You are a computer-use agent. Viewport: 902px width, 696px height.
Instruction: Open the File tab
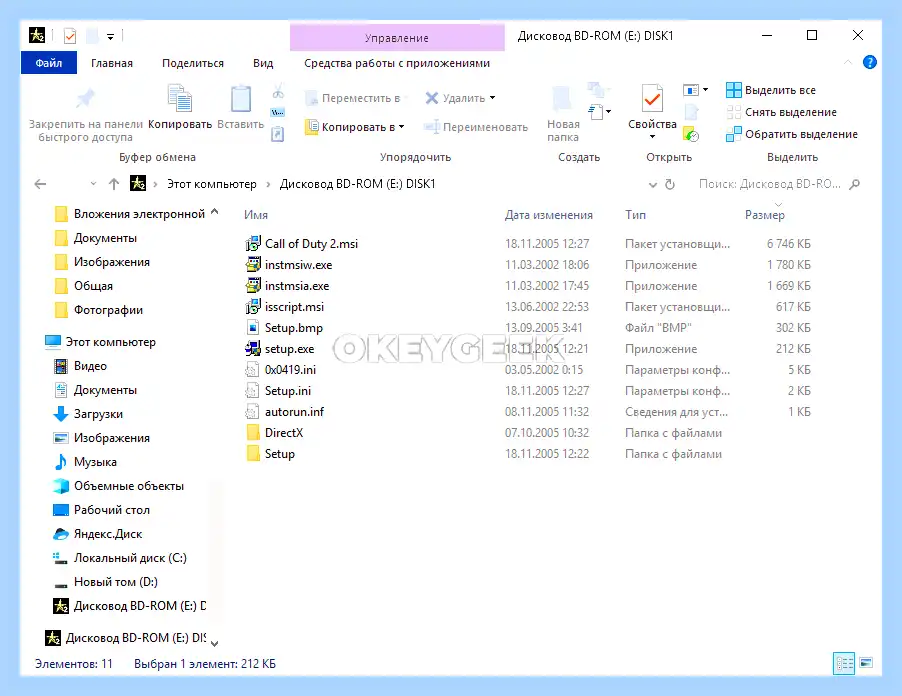(x=49, y=63)
